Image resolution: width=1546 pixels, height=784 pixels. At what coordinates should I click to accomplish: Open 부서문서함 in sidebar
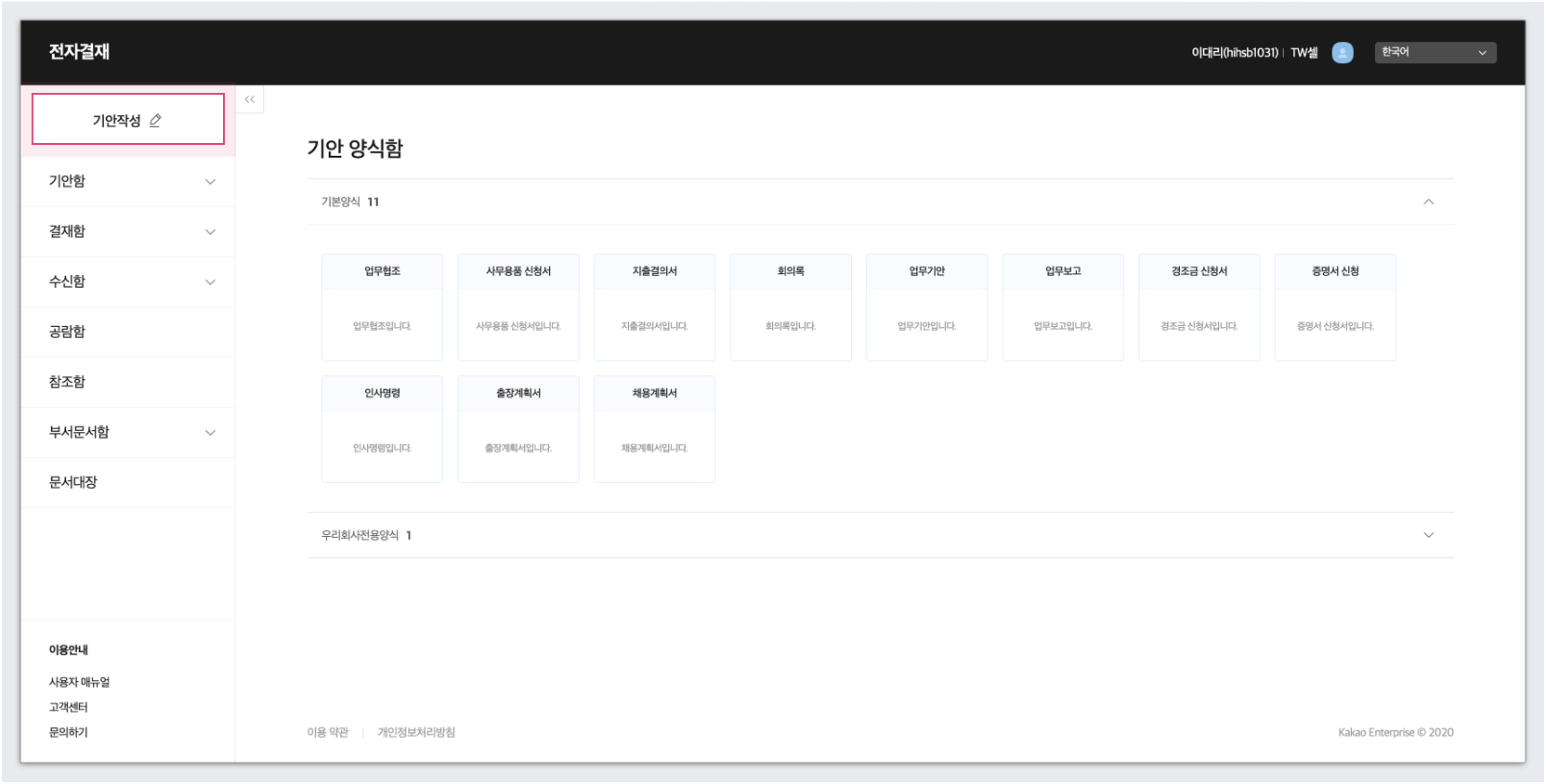[x=128, y=432]
